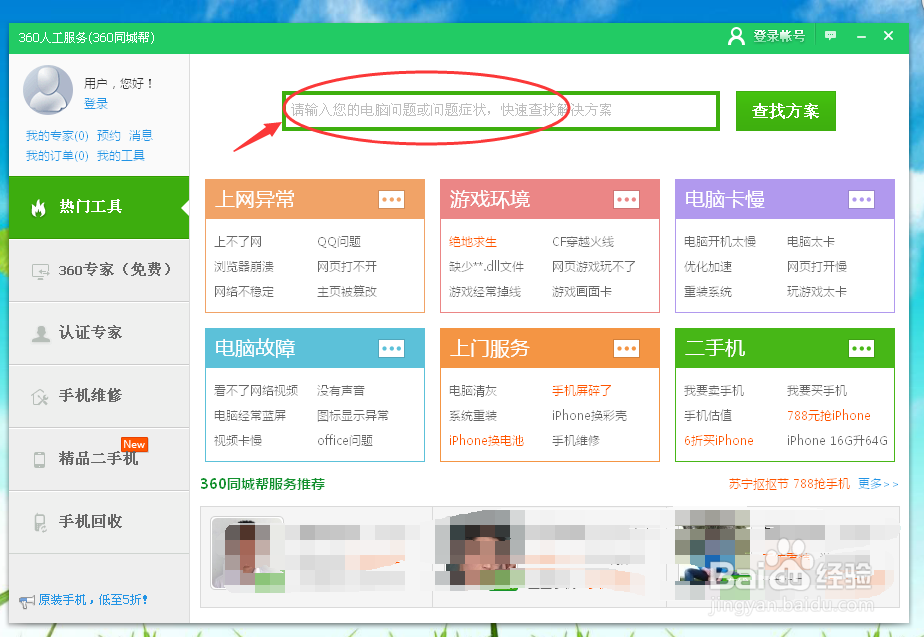
Task: Click the 认证专家 person icon
Action: [x=40, y=334]
